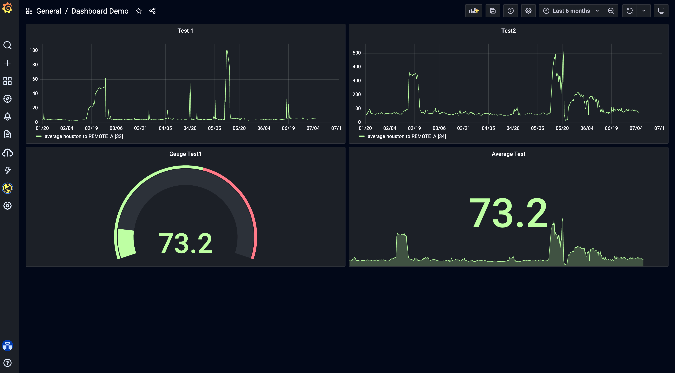
Task: Cycle view mode with the monitor icon
Action: click(x=661, y=11)
